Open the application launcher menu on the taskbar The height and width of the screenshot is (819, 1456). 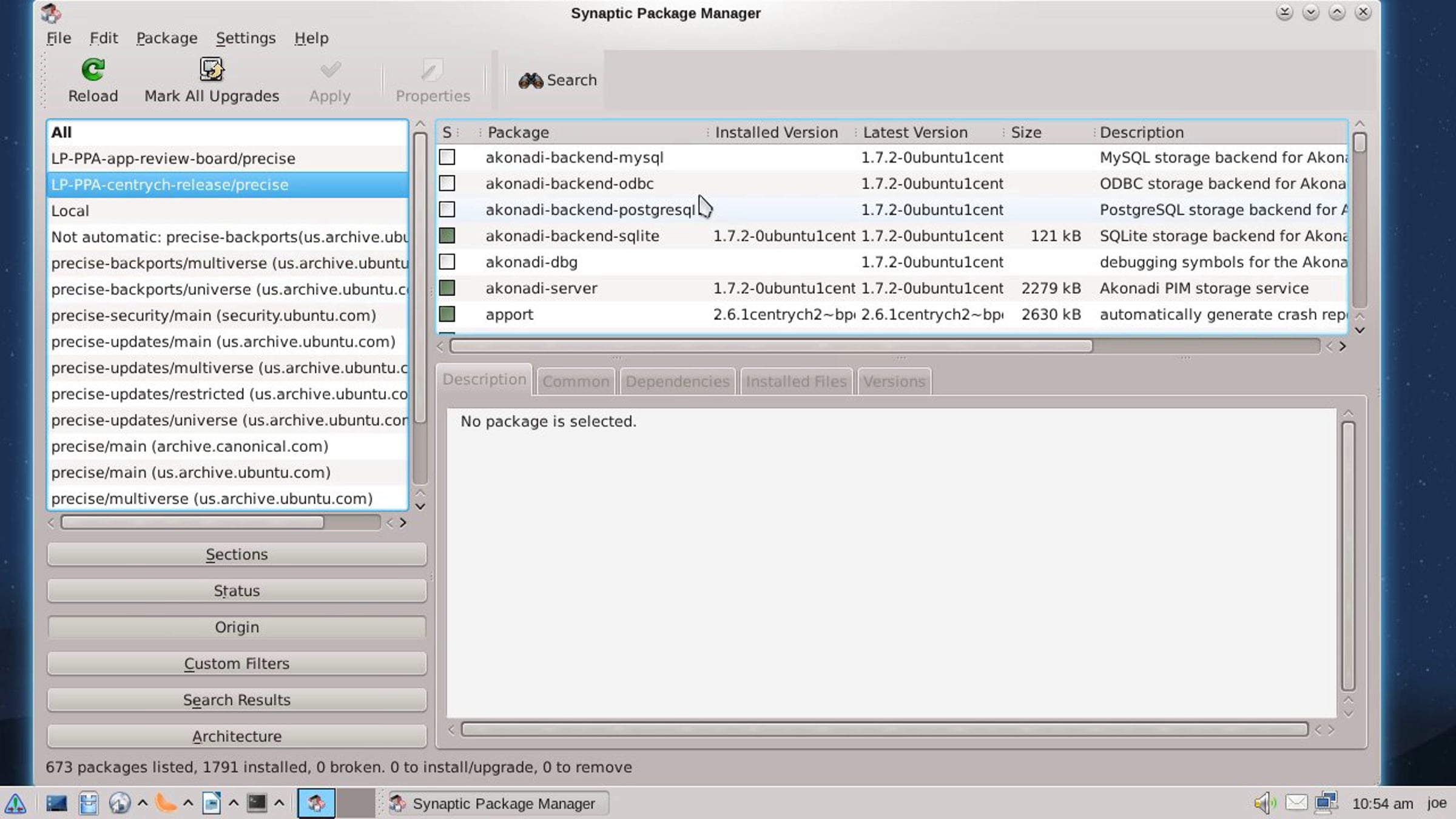point(15,803)
